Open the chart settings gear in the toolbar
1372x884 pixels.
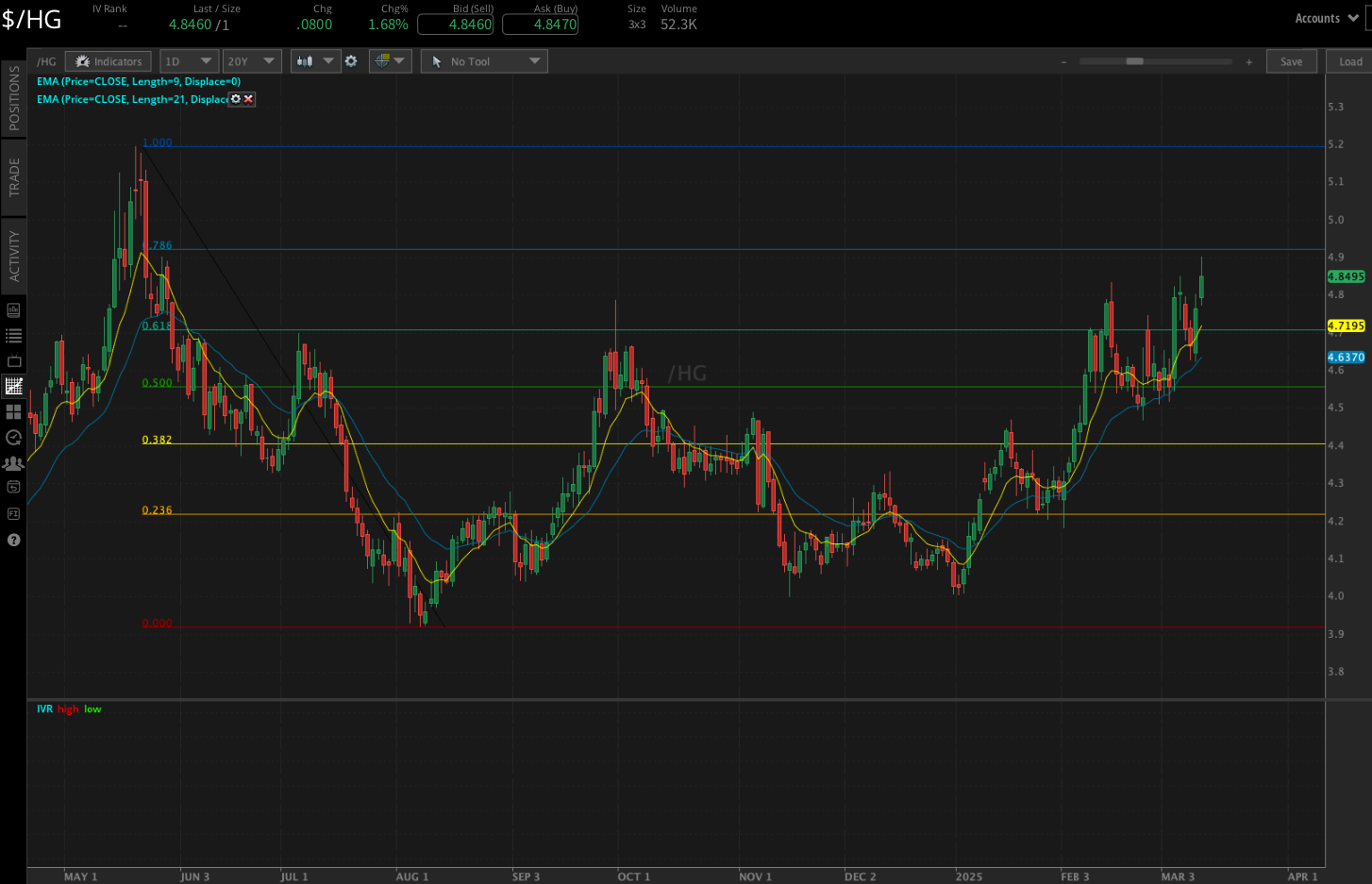(351, 60)
